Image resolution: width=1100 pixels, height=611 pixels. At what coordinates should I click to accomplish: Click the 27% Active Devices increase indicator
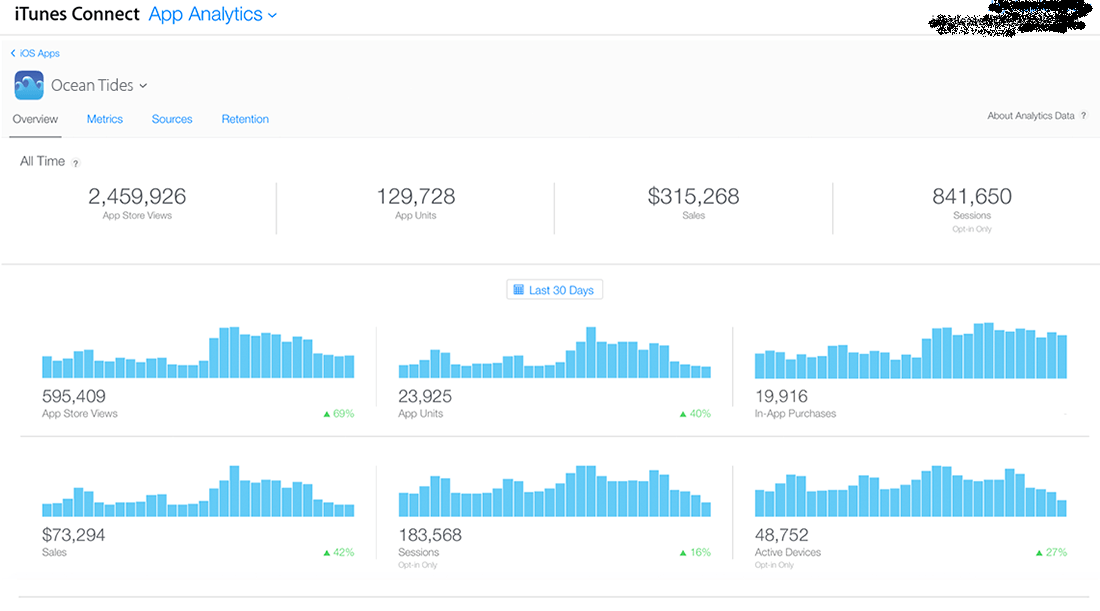click(1052, 553)
